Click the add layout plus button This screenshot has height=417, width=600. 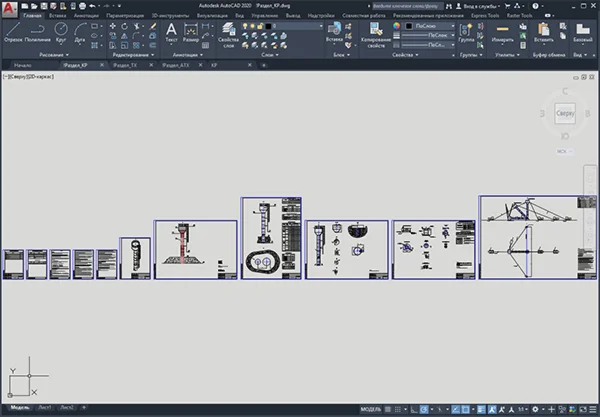84,407
